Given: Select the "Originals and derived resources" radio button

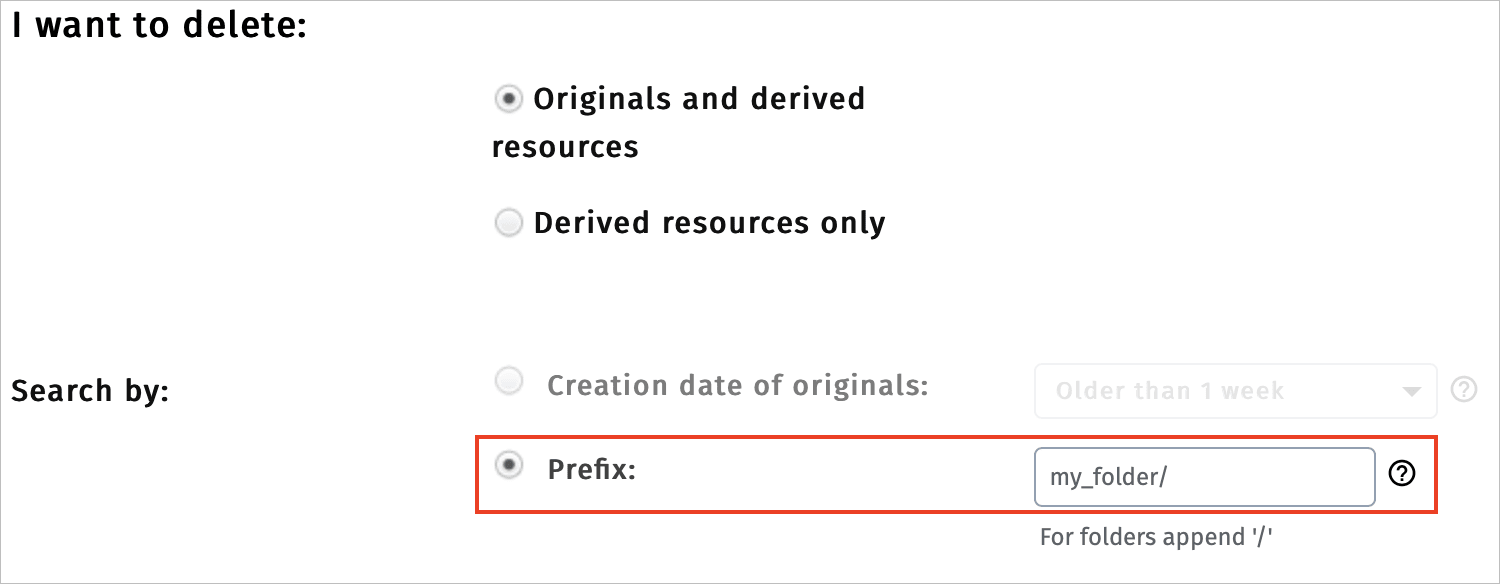Looking at the screenshot, I should (509, 99).
